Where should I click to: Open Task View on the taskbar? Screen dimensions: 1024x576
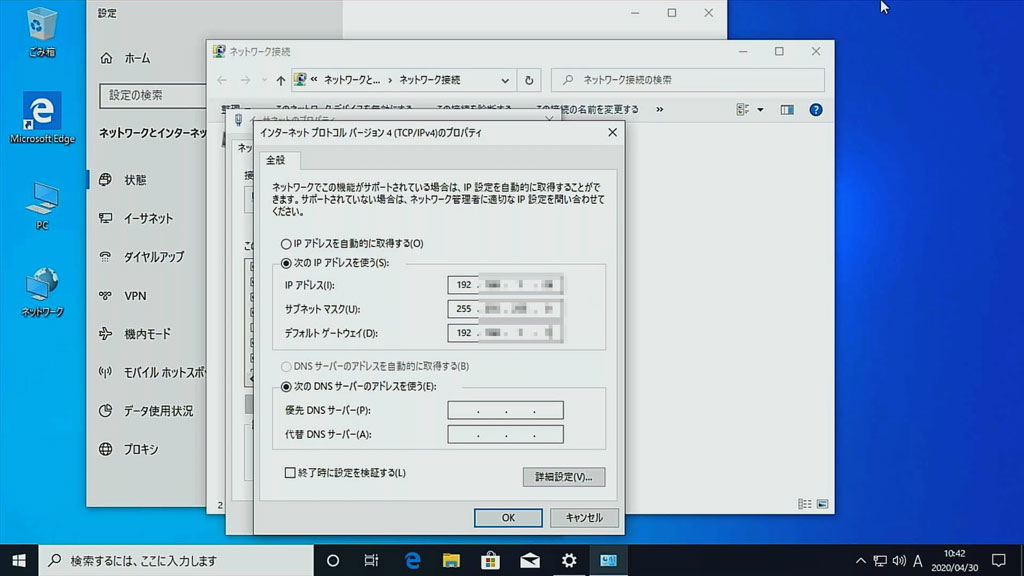pos(371,560)
